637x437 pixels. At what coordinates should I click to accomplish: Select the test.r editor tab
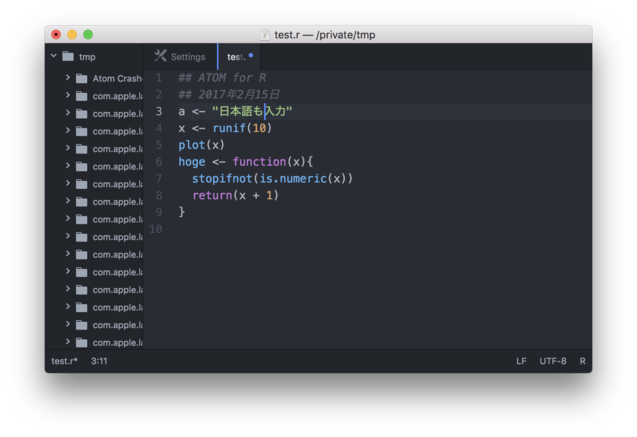[x=236, y=57]
